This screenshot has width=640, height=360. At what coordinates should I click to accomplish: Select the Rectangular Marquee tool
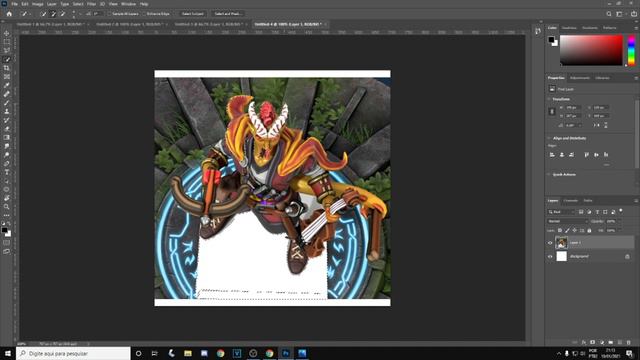[7, 42]
